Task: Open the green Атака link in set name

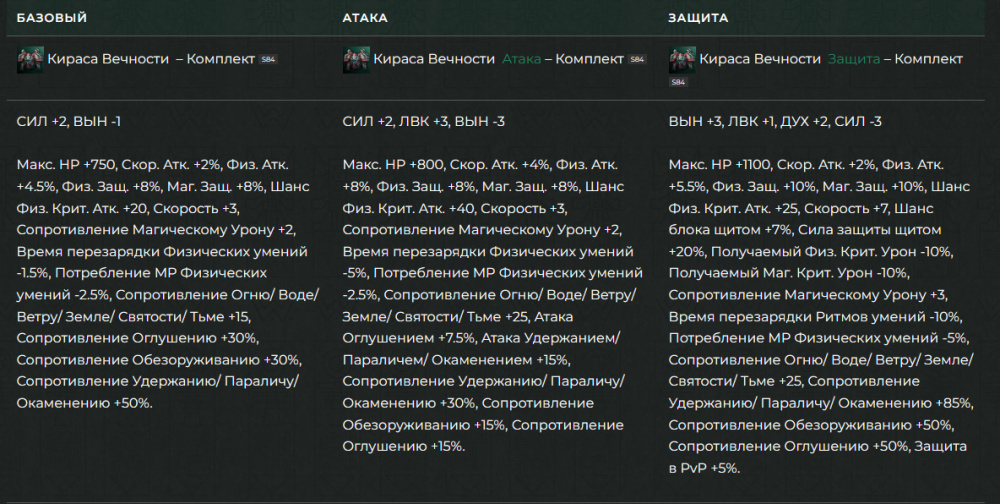Action: 521,59
